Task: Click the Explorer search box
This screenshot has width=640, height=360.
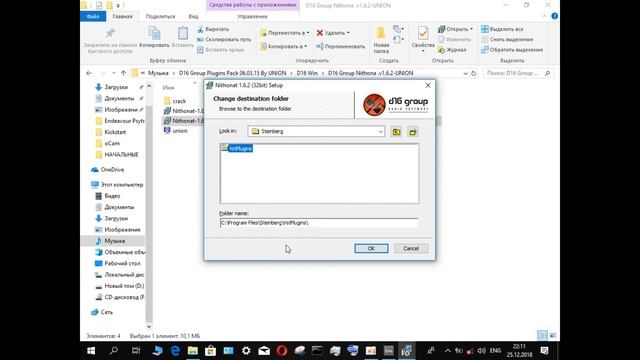Action: pyautogui.click(x=518, y=73)
